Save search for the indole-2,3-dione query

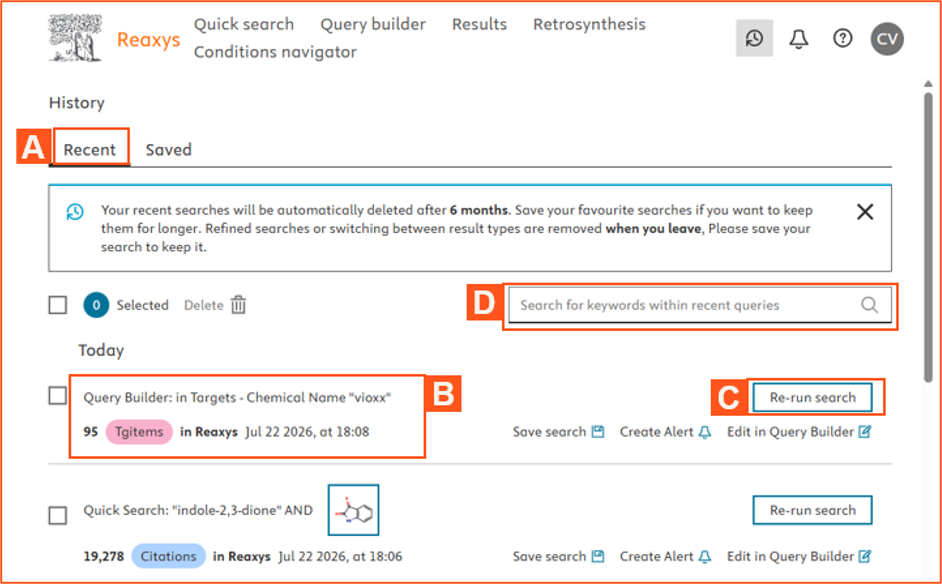(x=558, y=556)
